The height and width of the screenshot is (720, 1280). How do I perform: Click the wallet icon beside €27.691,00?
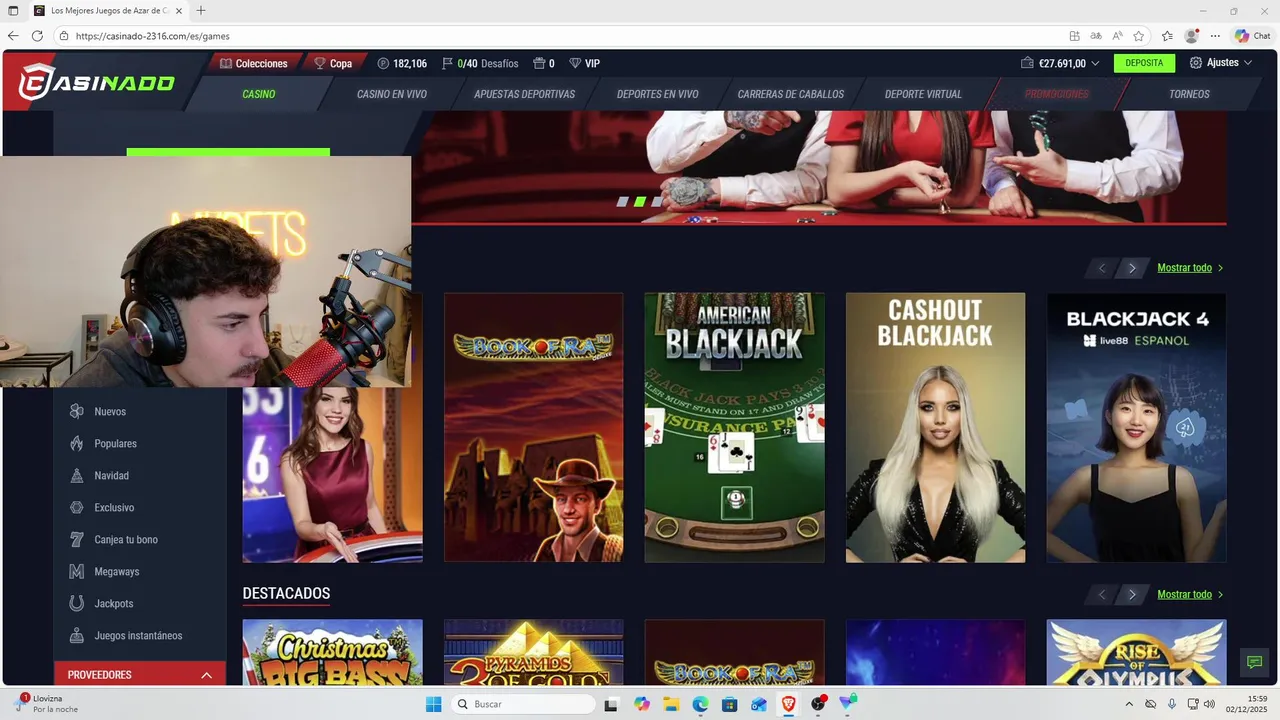click(1027, 63)
